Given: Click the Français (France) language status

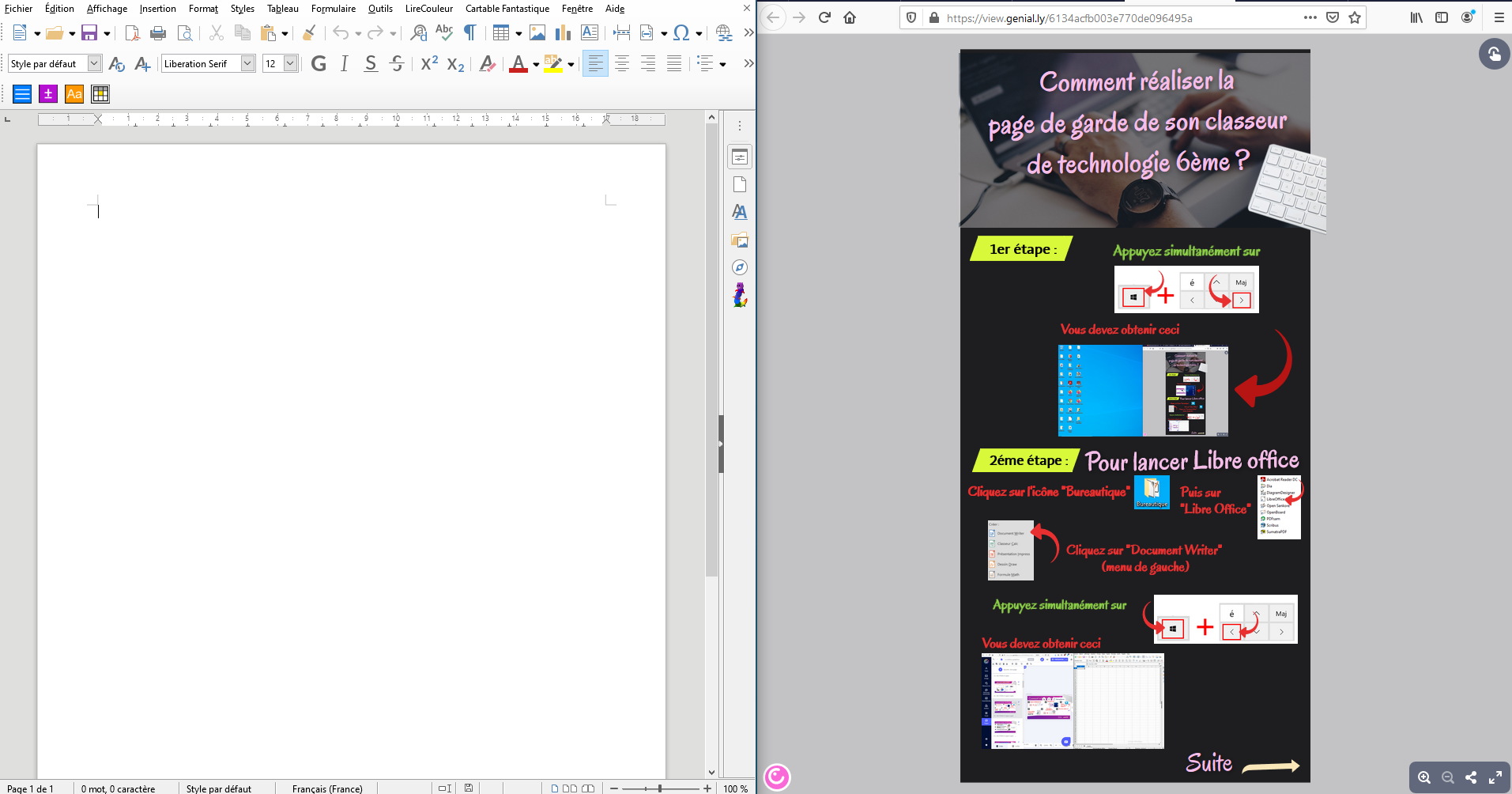Looking at the screenshot, I should 327,788.
